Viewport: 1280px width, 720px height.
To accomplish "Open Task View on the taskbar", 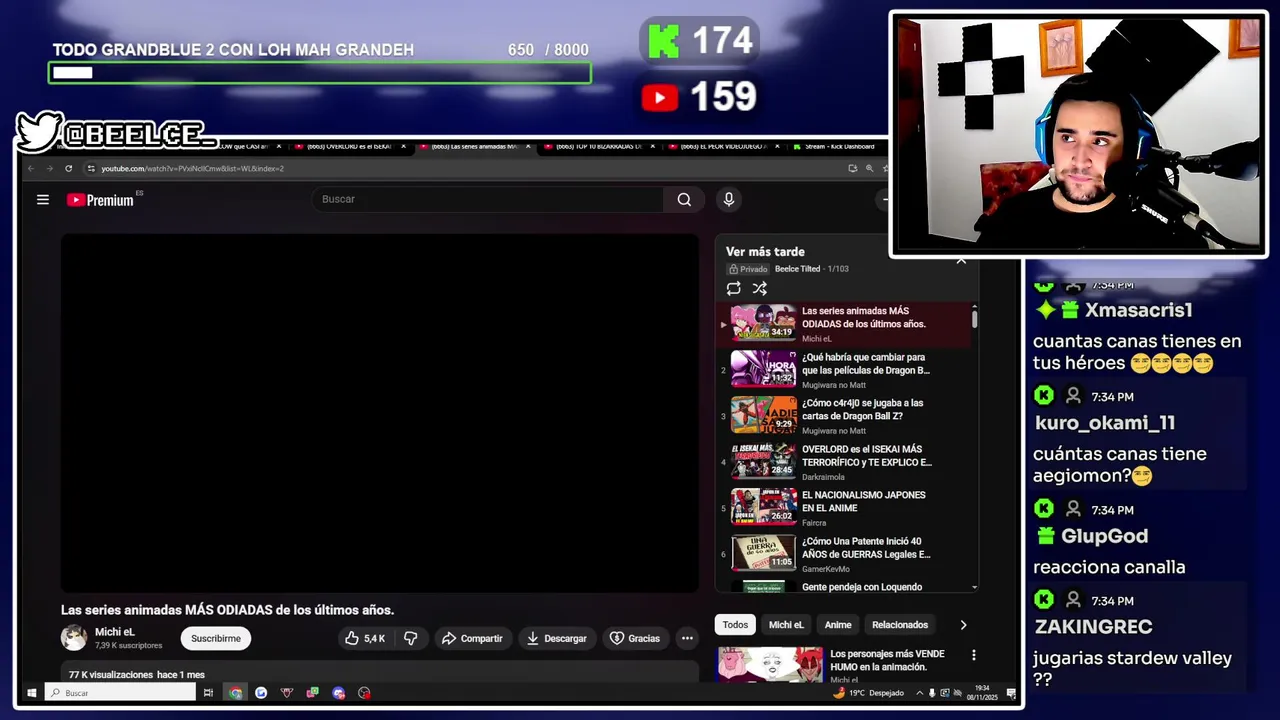I will point(208,693).
